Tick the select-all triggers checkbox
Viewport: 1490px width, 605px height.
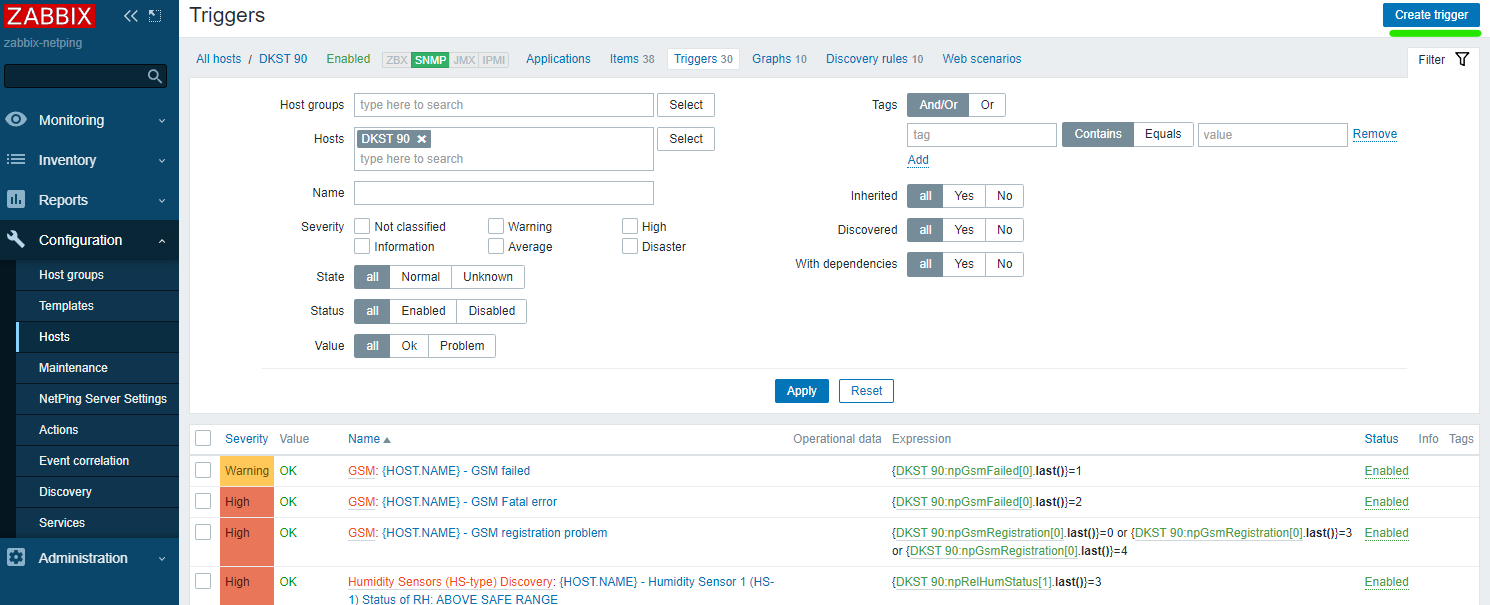click(x=203, y=438)
